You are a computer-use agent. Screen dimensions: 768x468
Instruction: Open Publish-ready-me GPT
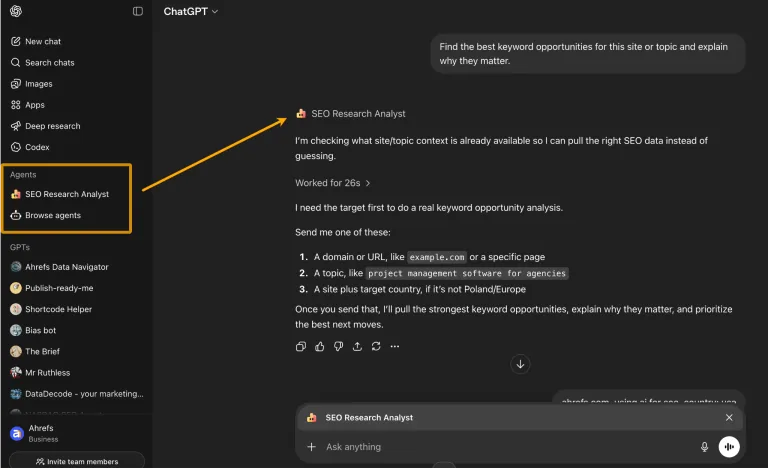pyautogui.click(x=52, y=288)
